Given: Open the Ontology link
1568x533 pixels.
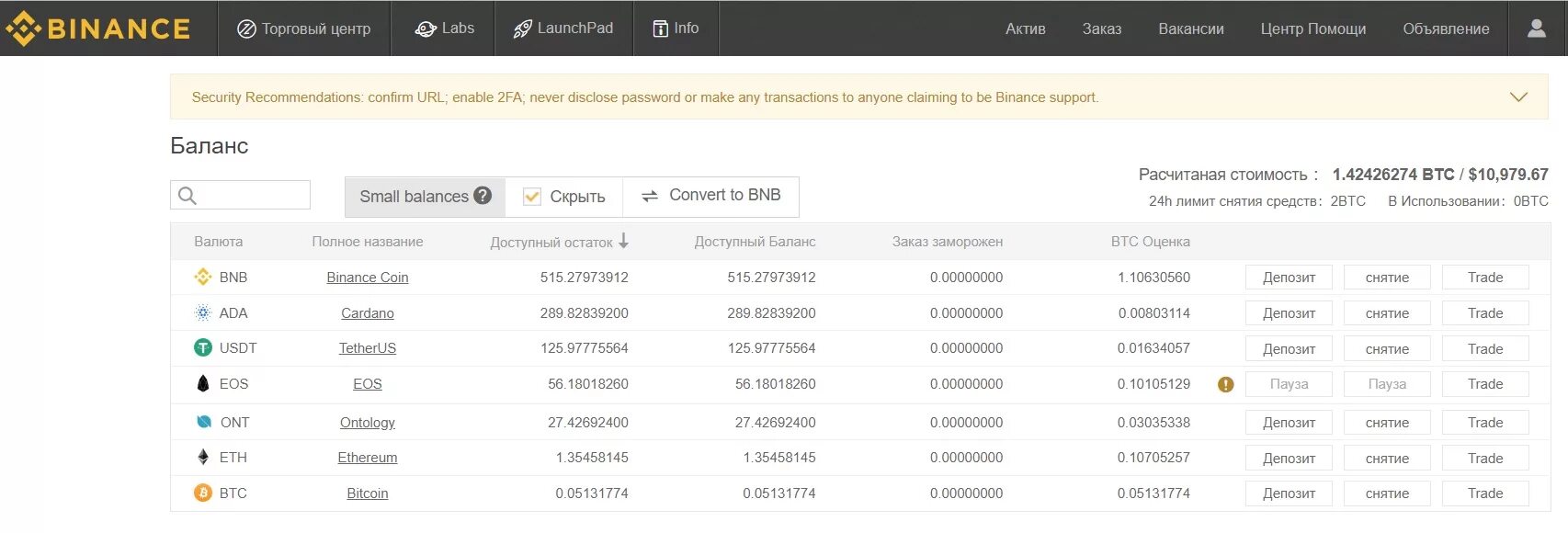Looking at the screenshot, I should click(368, 423).
